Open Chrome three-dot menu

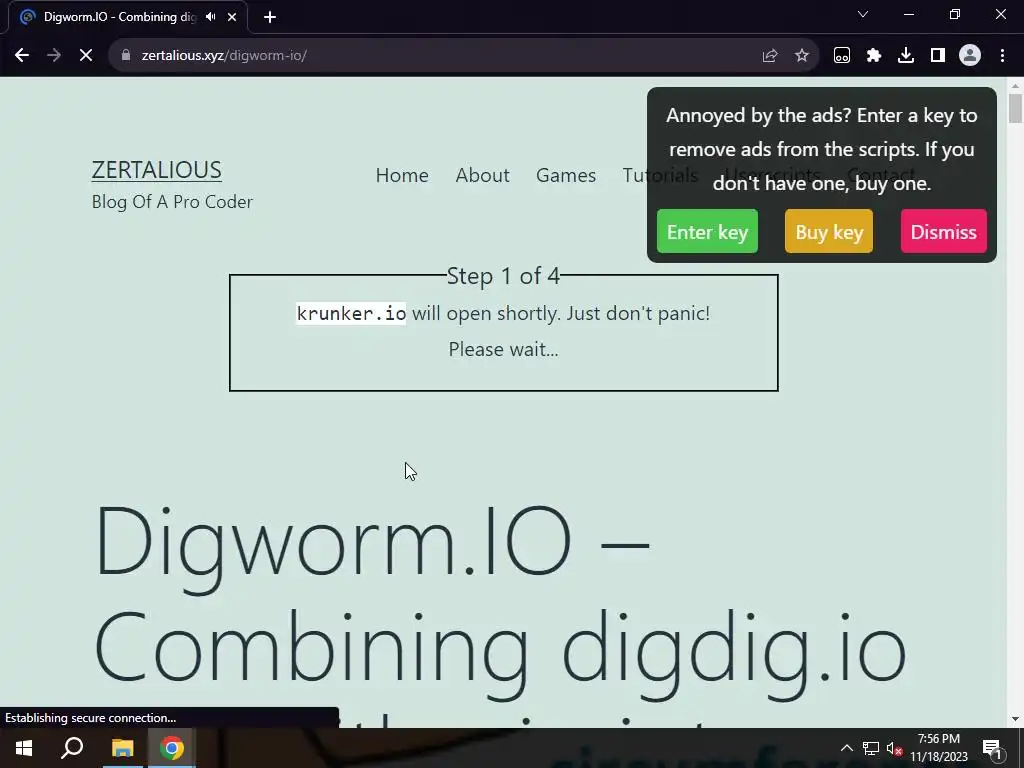click(1002, 56)
